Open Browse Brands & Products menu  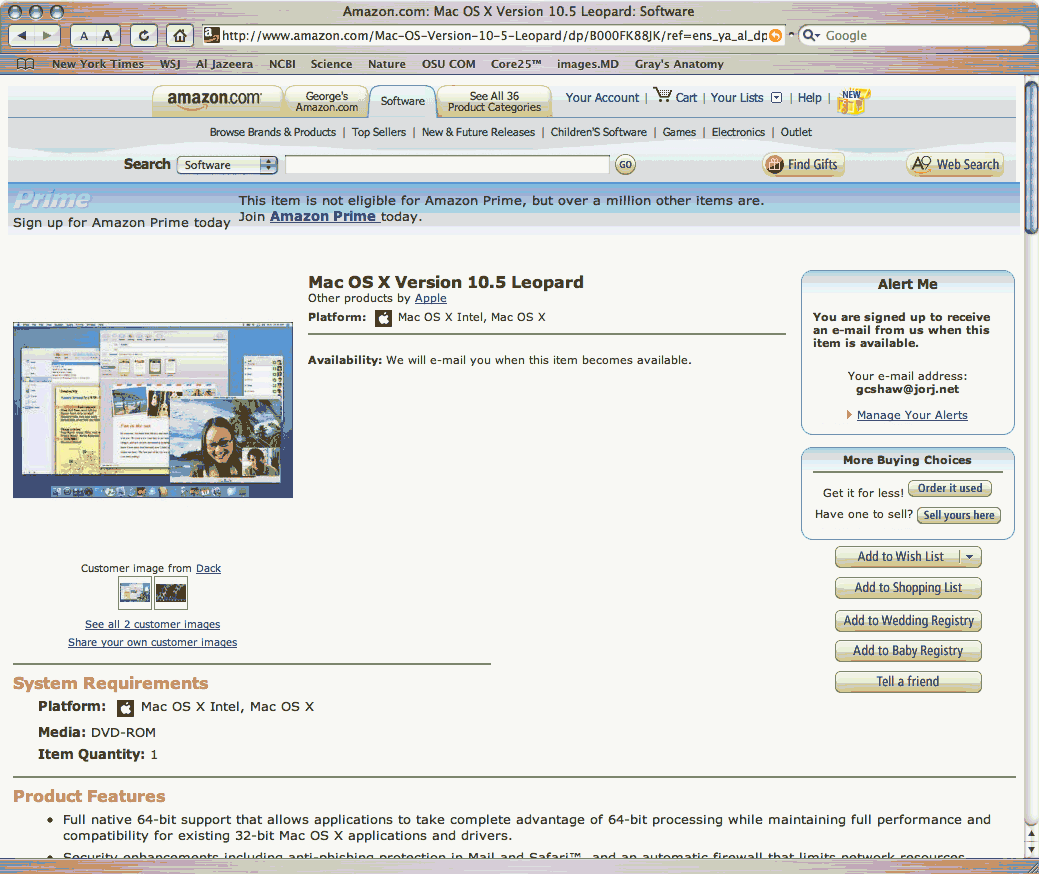(x=273, y=133)
